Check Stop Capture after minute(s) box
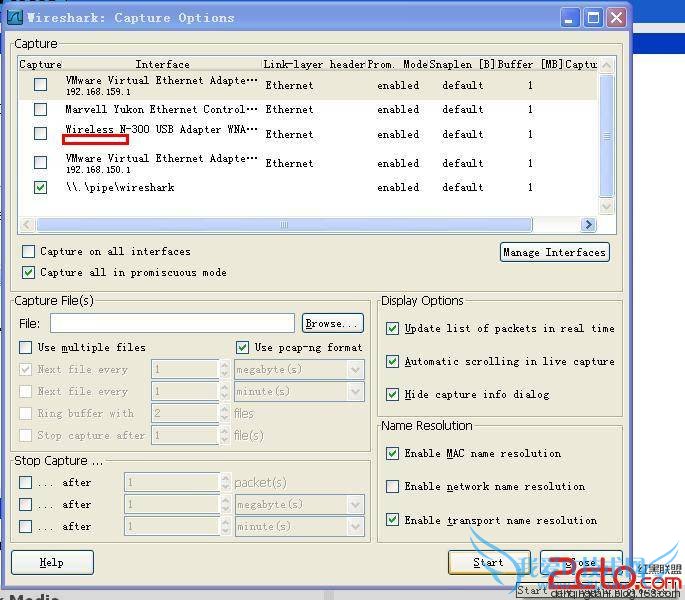 tap(26, 526)
